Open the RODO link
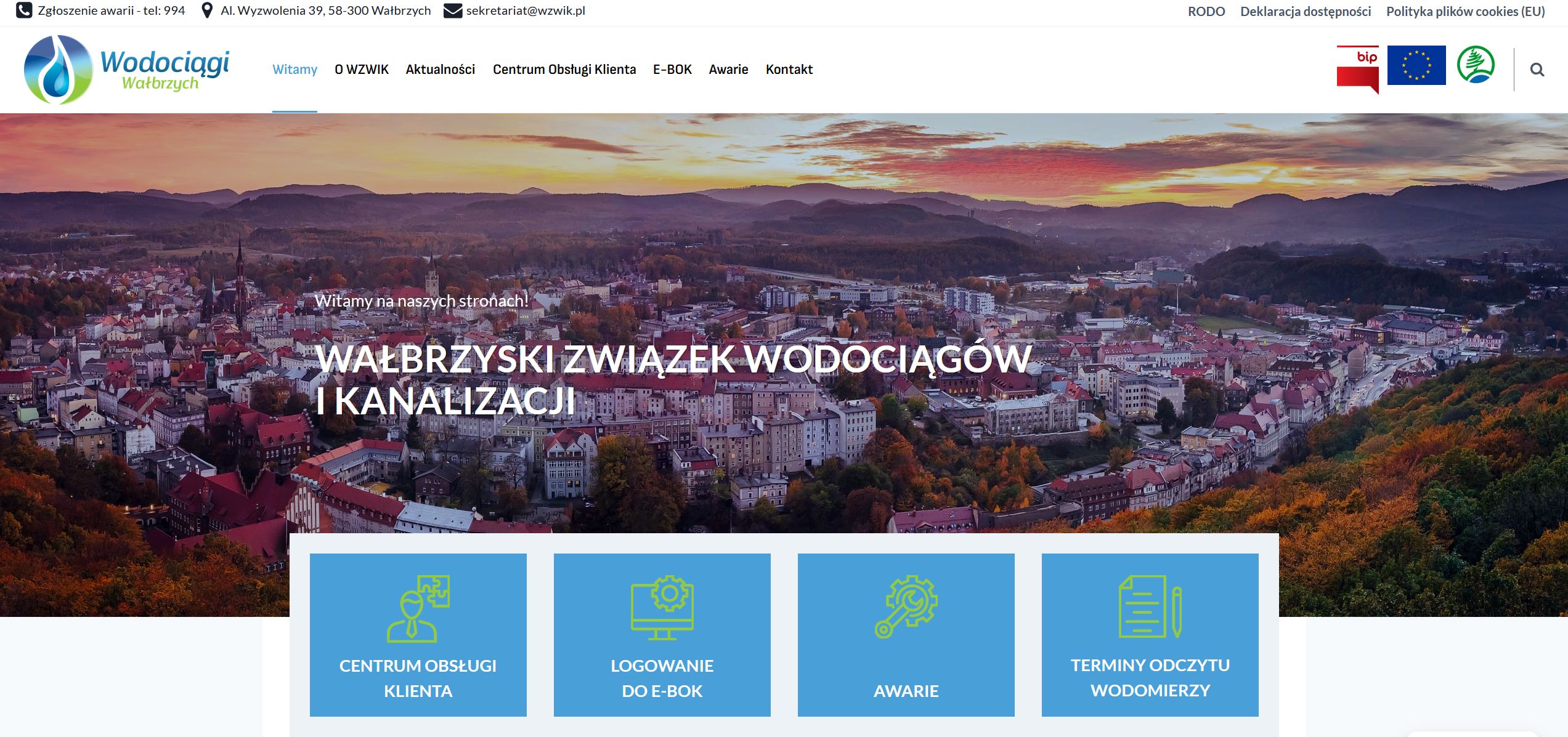This screenshot has height=737, width=1568. 1206,11
